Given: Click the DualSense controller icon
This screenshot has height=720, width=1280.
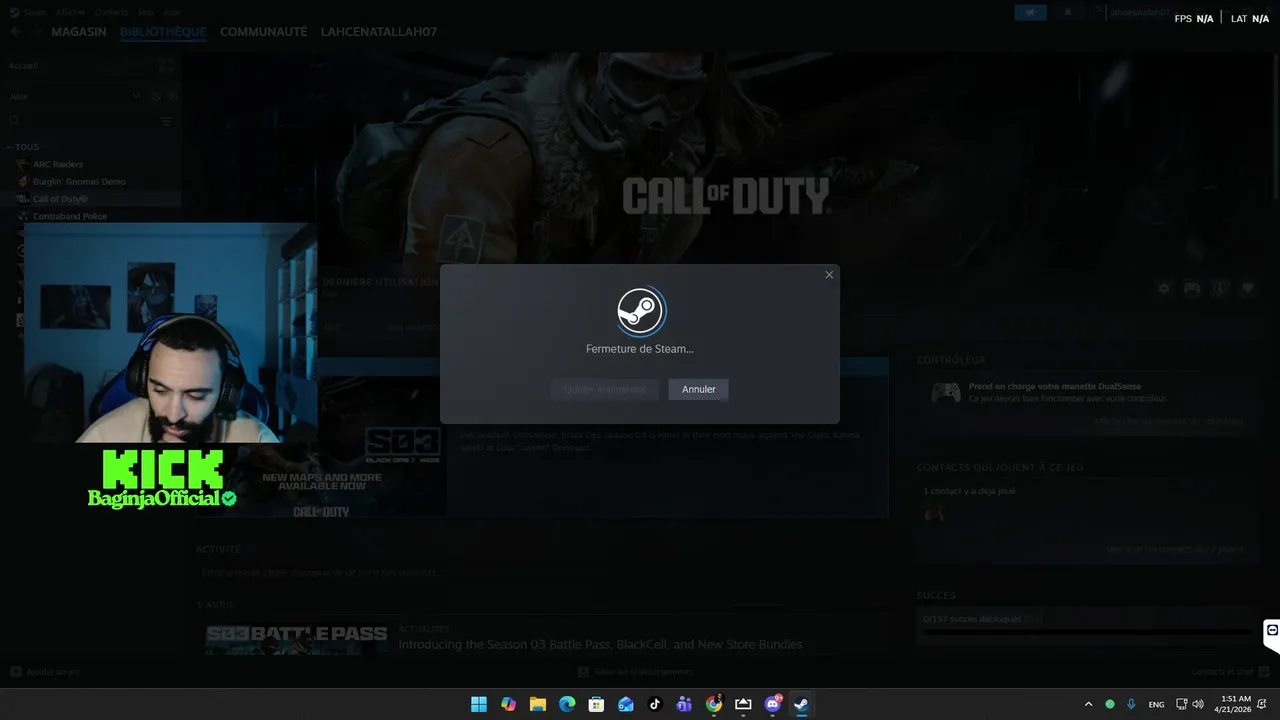Looking at the screenshot, I should (946, 392).
